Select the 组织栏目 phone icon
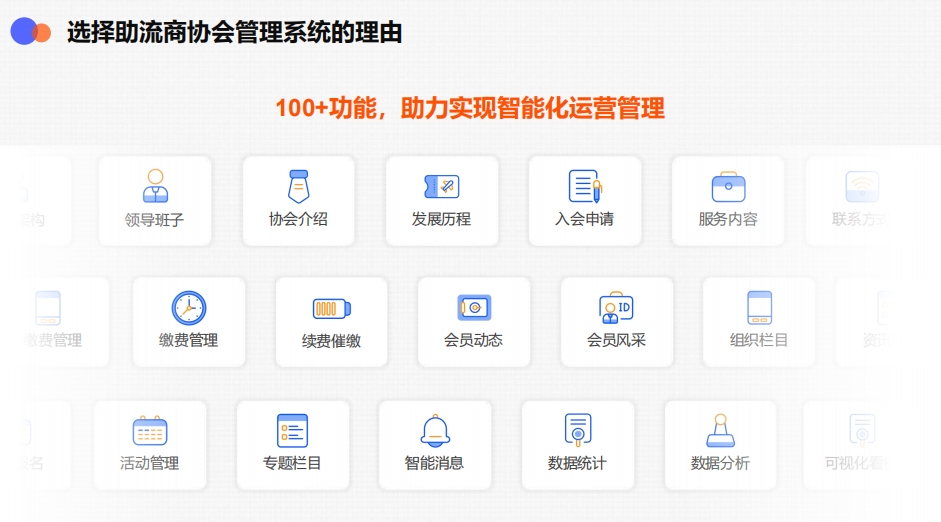 coord(759,308)
